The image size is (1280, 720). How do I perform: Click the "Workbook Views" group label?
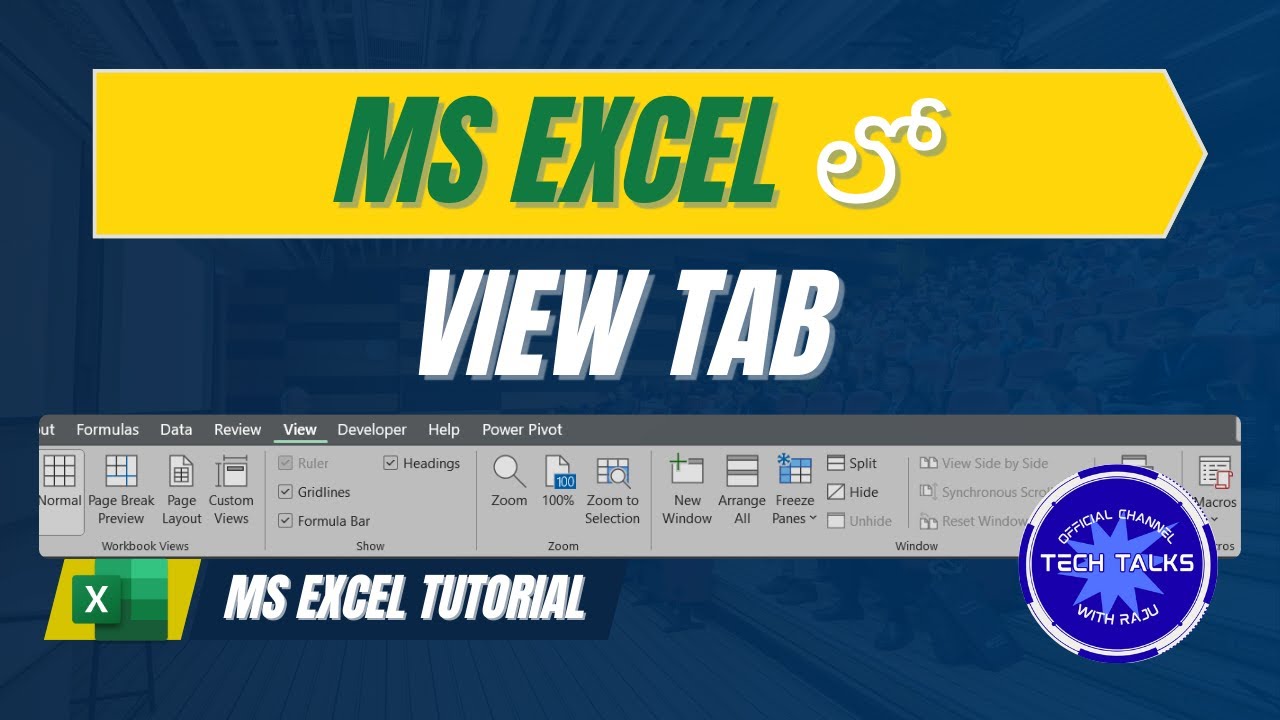145,546
